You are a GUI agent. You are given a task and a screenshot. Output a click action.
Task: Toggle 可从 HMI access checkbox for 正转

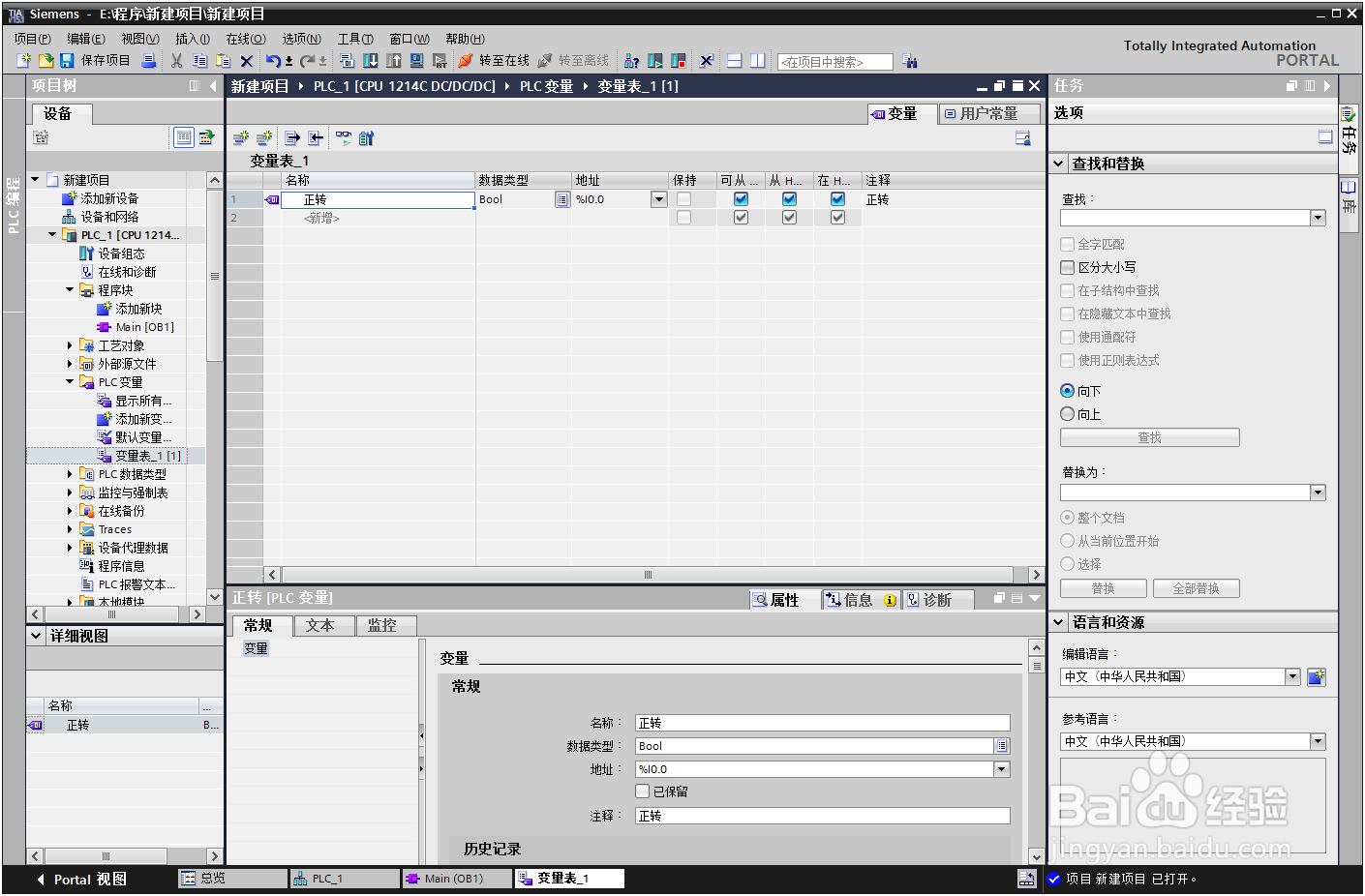[x=741, y=199]
